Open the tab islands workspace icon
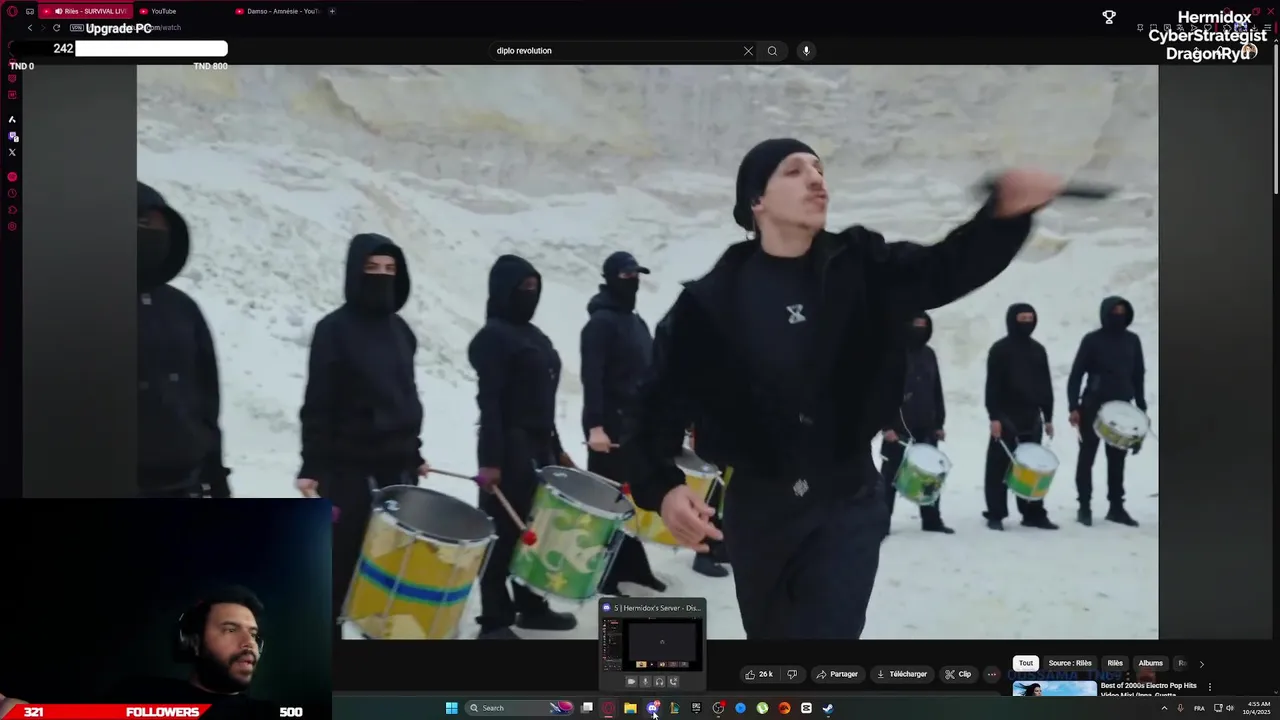 pos(30,11)
